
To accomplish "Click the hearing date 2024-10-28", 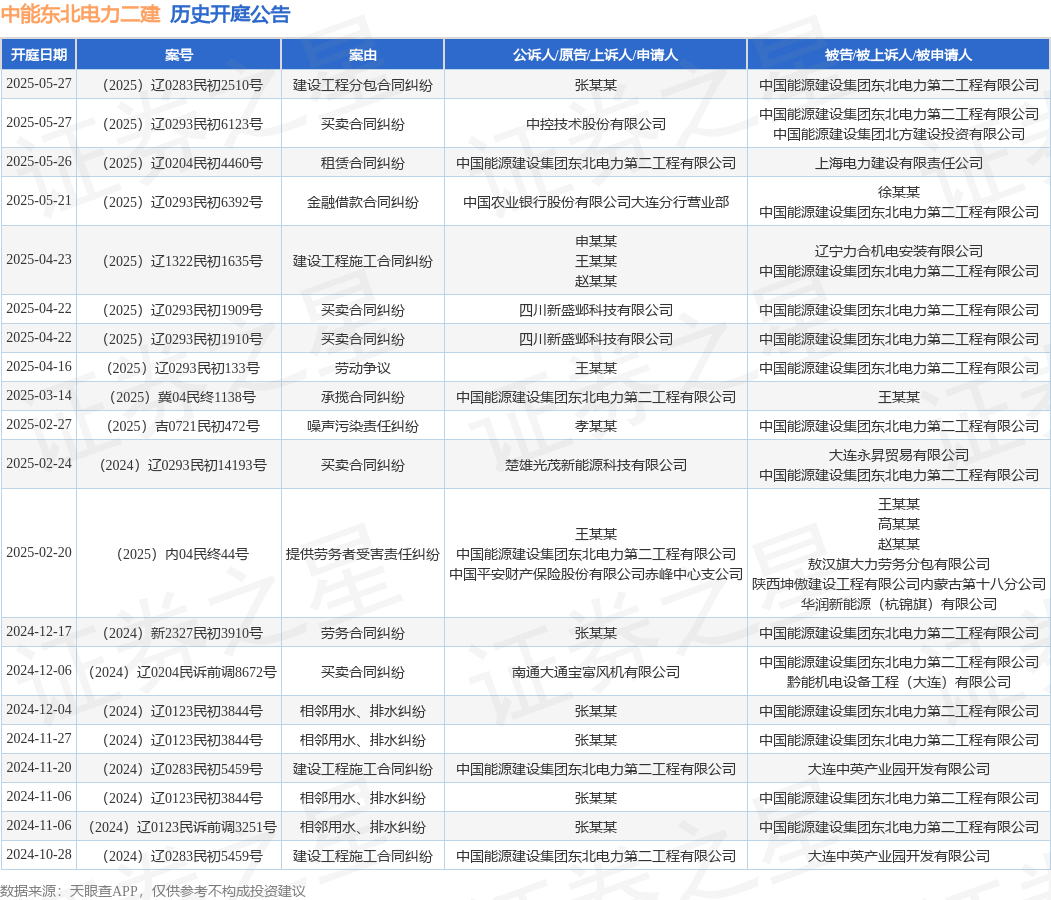I will tap(39, 854).
